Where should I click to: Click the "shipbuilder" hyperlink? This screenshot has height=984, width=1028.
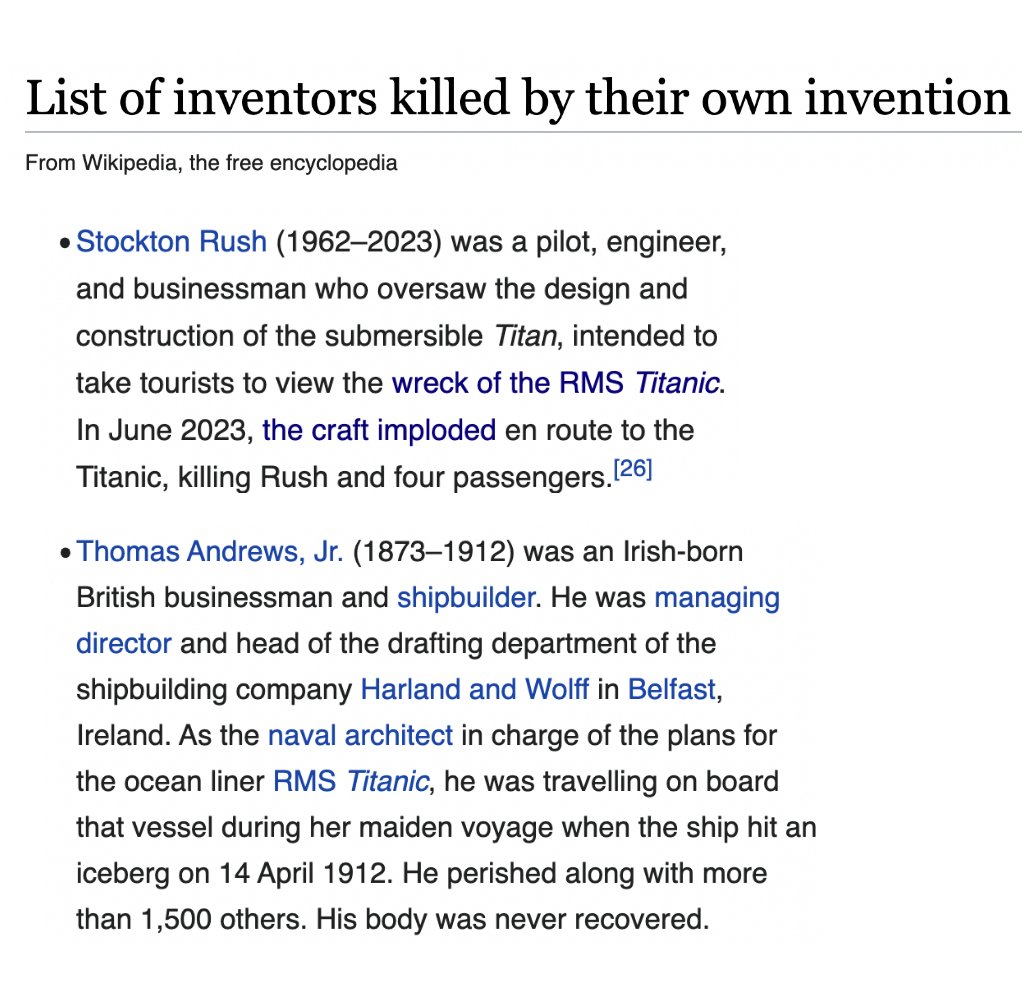click(465, 598)
